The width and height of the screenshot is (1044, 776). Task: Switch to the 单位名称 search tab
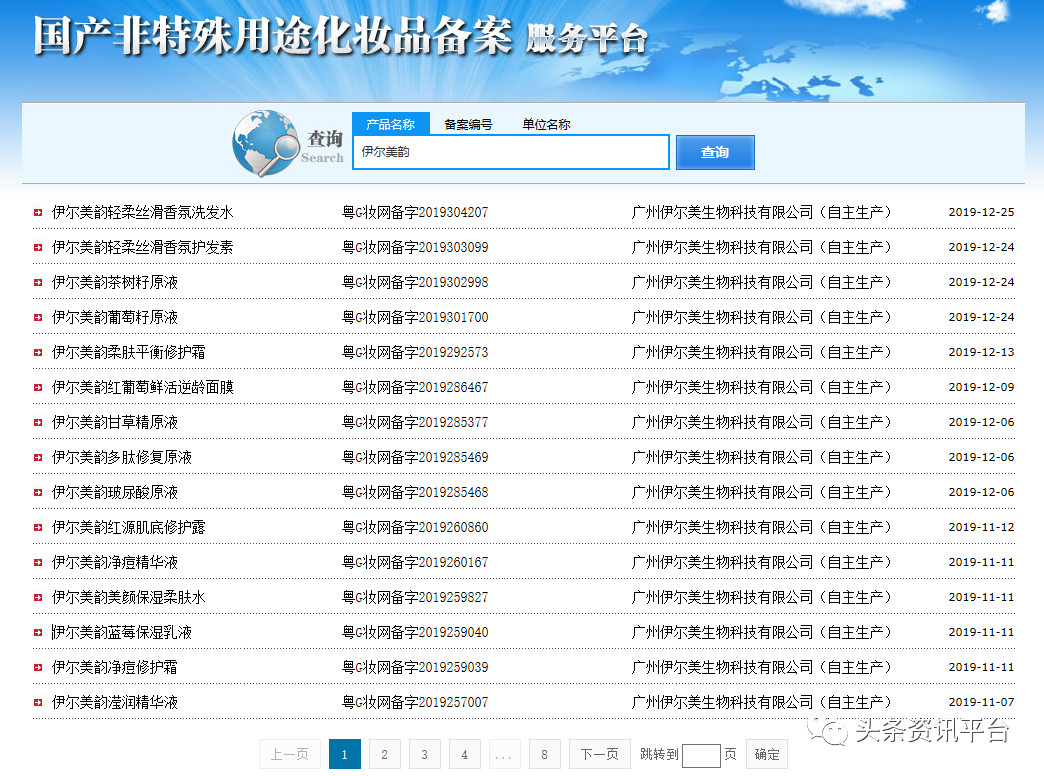pyautogui.click(x=546, y=124)
